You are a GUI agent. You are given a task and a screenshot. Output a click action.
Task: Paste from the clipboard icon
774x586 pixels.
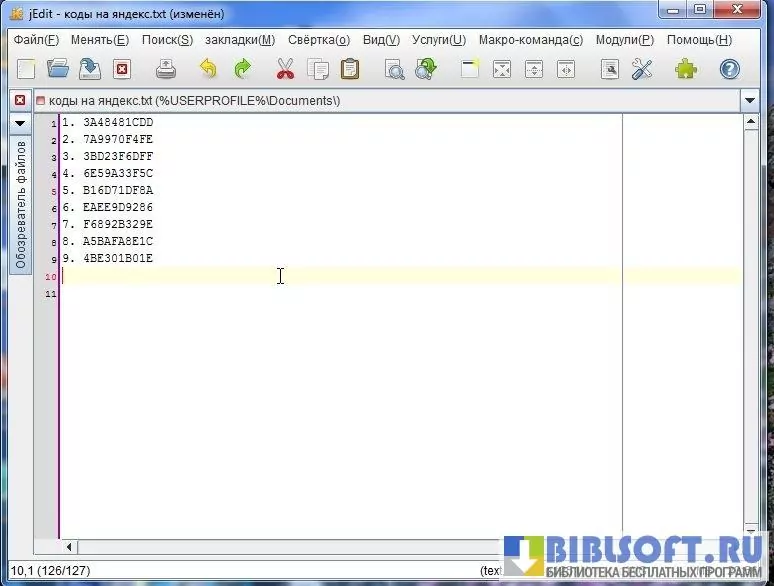point(350,69)
